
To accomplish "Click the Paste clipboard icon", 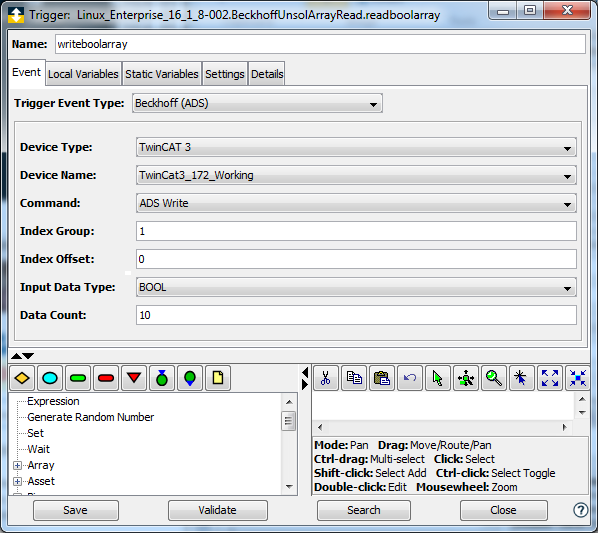I will tap(382, 378).
